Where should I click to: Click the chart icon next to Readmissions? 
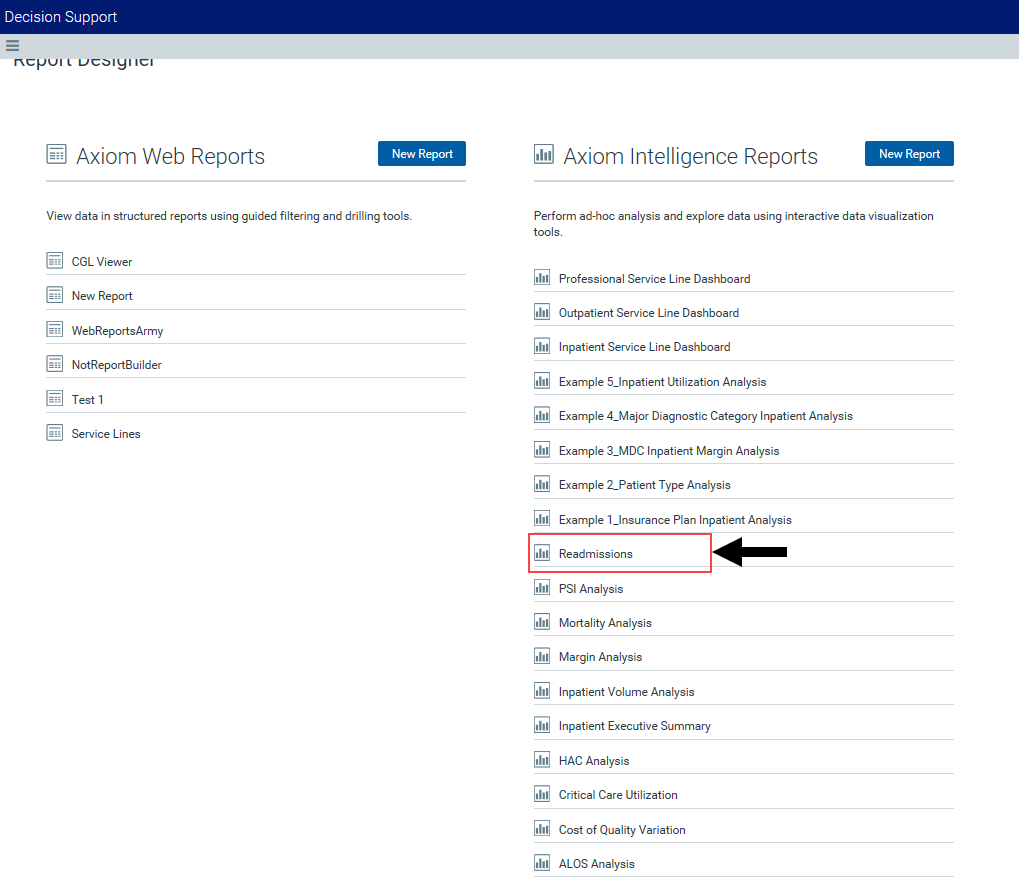click(x=542, y=553)
